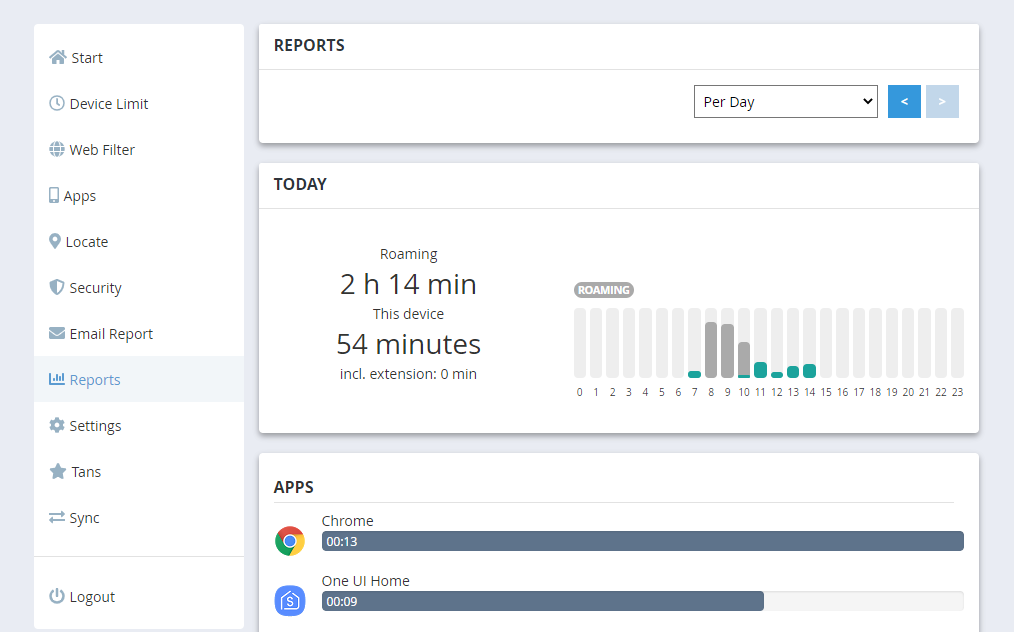1014x632 pixels.
Task: Click the Apps phone icon
Action: 54,195
